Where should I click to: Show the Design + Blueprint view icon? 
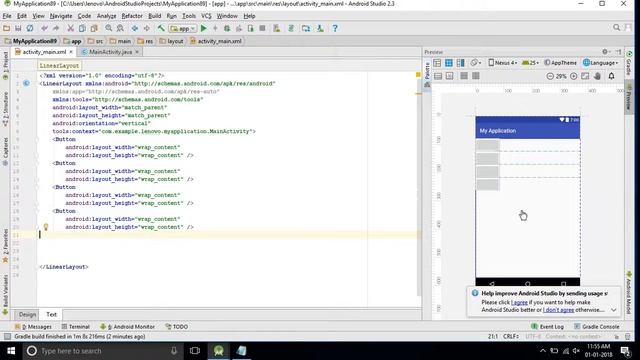(460, 63)
